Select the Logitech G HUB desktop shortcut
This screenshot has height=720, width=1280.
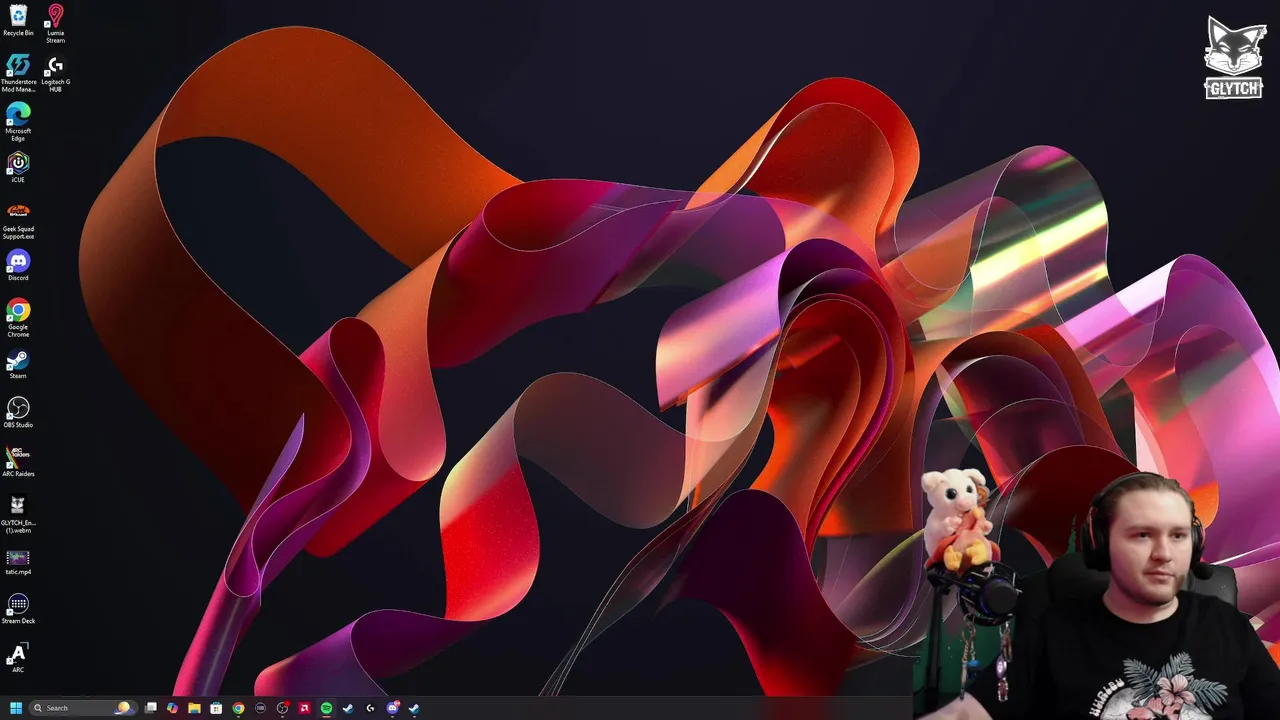[55, 73]
